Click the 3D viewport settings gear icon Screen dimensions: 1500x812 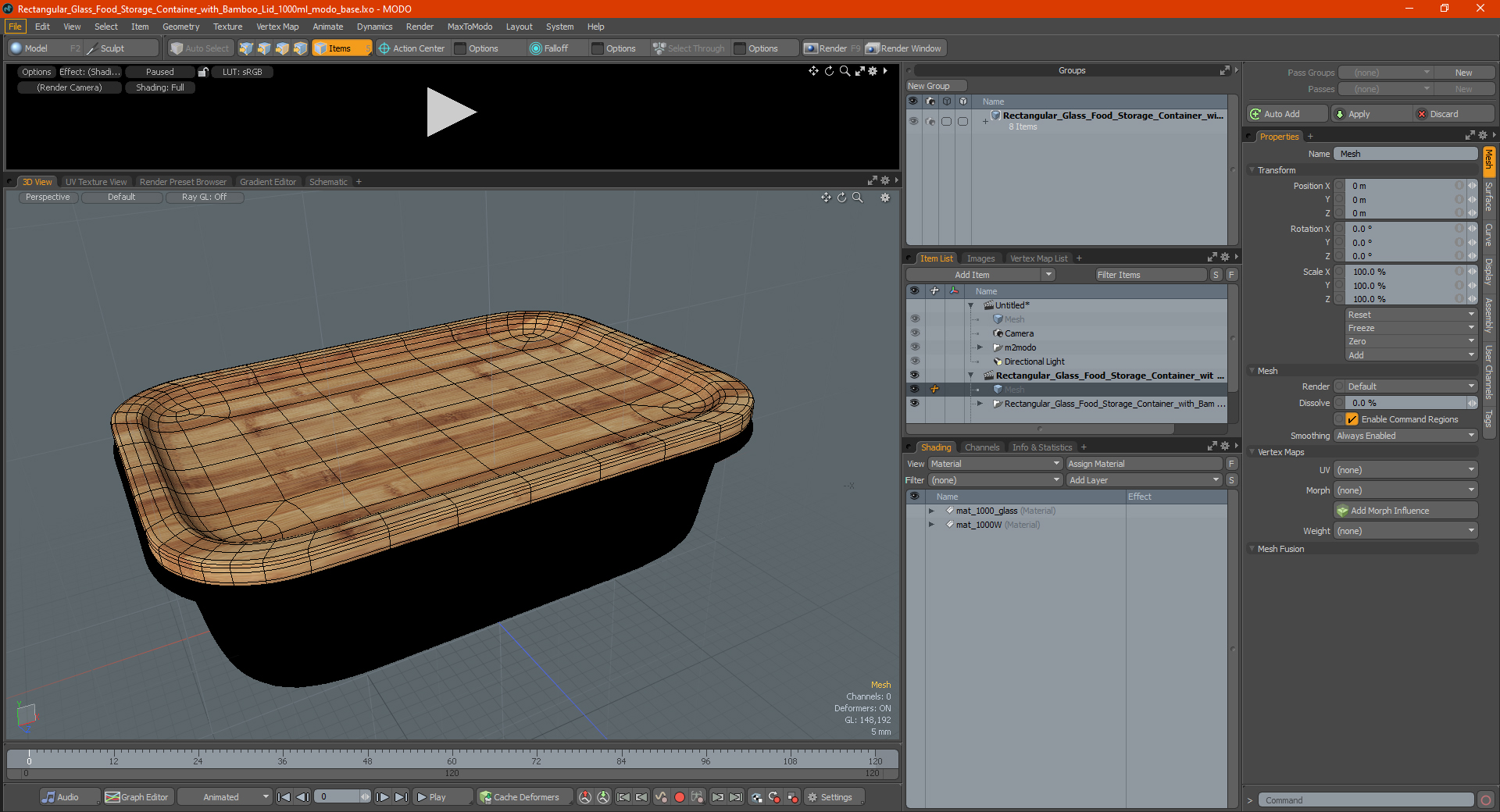pos(885,198)
